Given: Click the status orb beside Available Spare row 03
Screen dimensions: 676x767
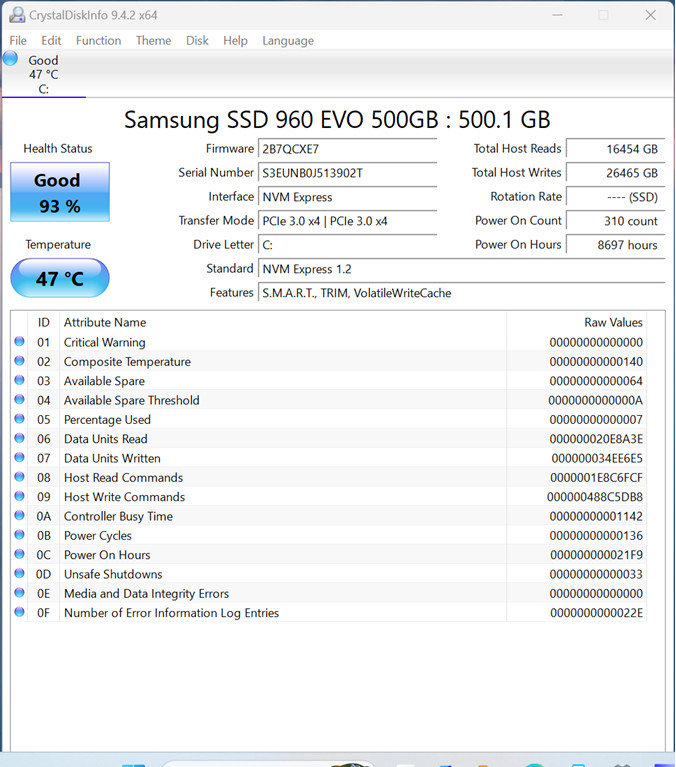Looking at the screenshot, I should click(20, 380).
